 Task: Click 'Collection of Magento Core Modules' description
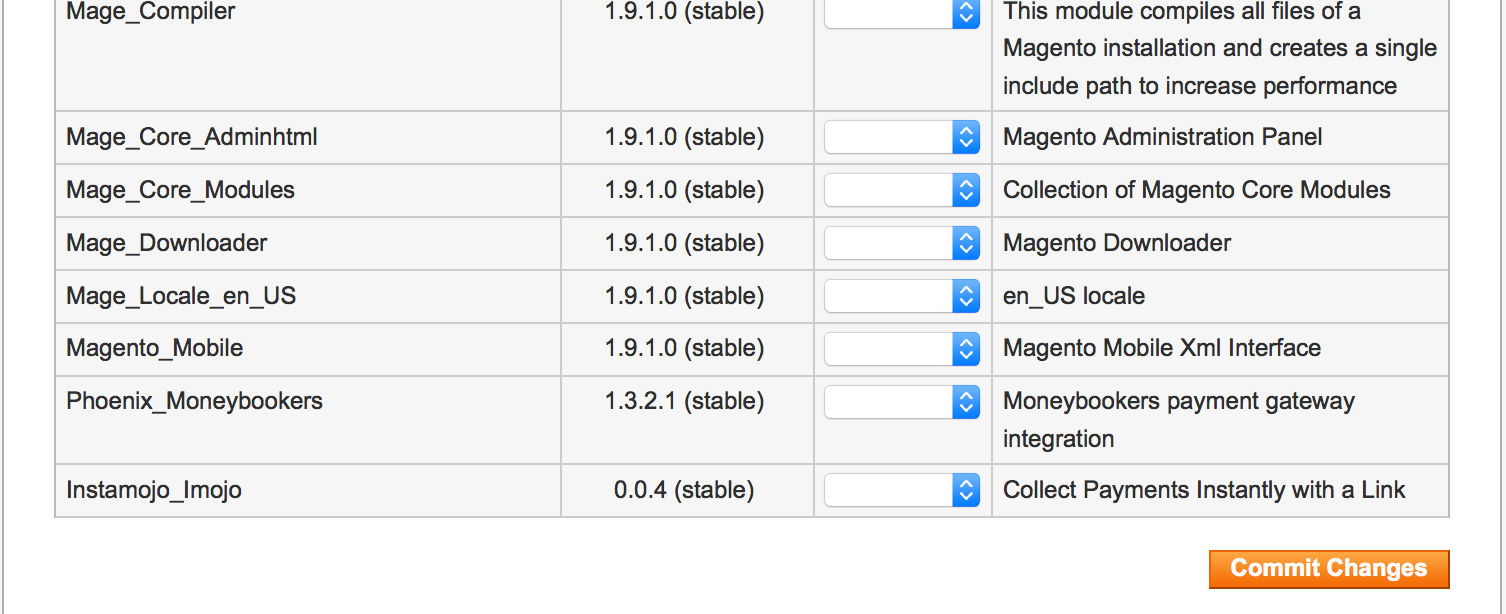[1196, 190]
